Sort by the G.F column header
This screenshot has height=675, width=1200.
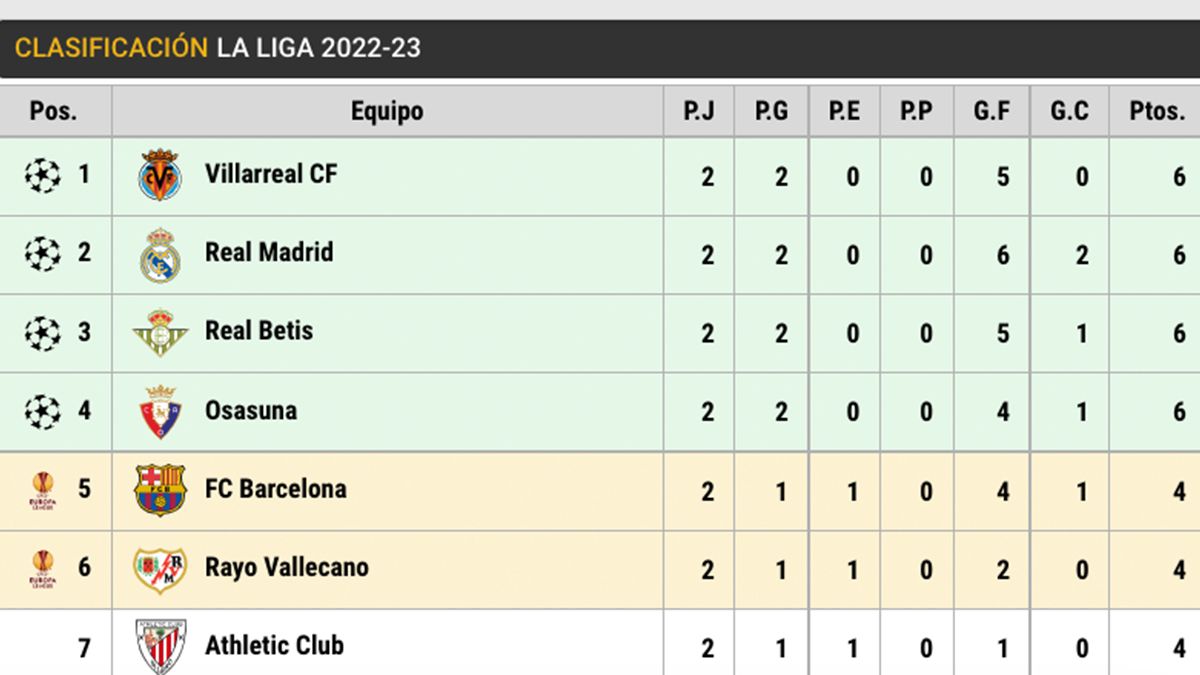tap(992, 111)
